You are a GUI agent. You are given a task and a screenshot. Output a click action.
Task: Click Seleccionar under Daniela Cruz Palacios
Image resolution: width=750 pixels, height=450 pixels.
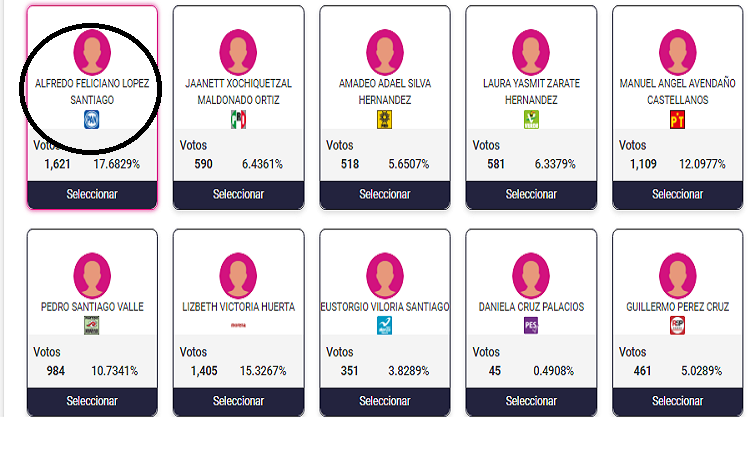click(x=531, y=401)
